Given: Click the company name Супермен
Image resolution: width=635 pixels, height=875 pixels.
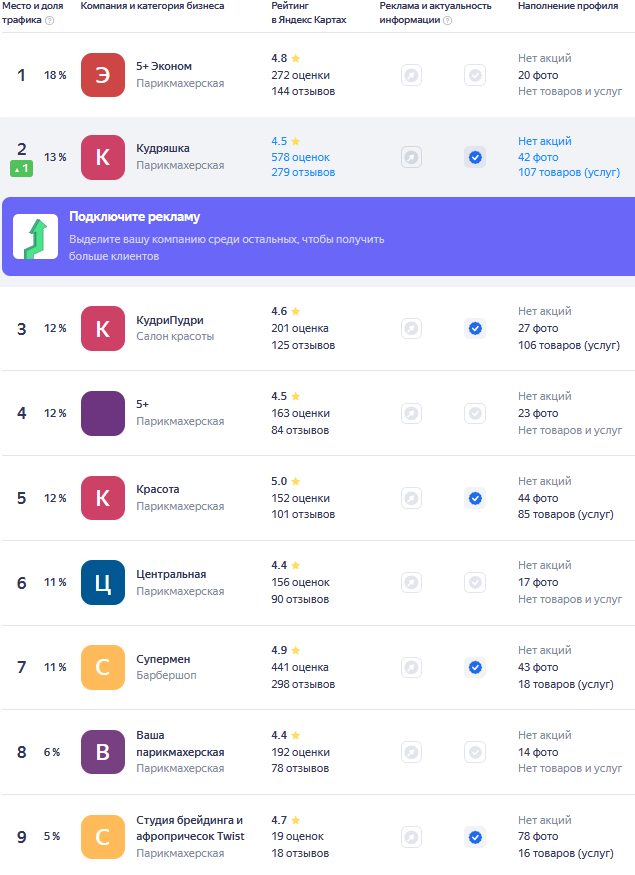Looking at the screenshot, I should click(163, 659).
